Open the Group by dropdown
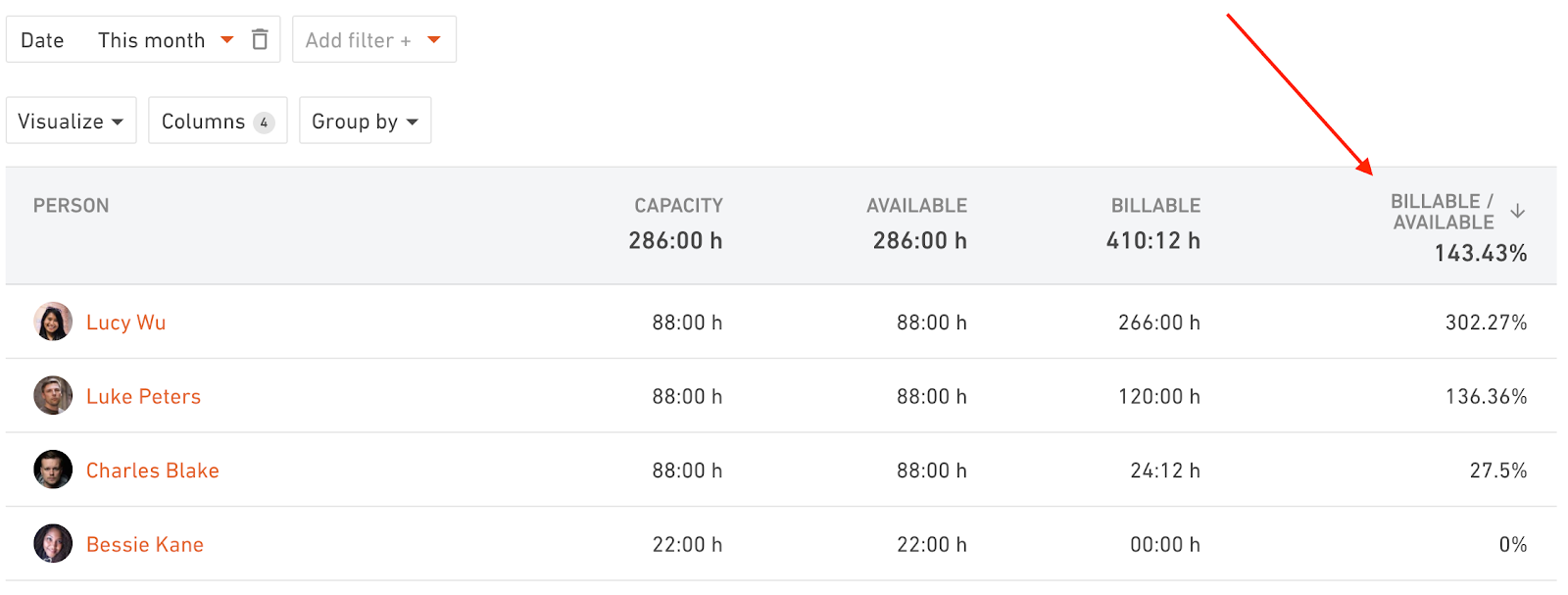The height and width of the screenshot is (595, 1568). click(366, 121)
